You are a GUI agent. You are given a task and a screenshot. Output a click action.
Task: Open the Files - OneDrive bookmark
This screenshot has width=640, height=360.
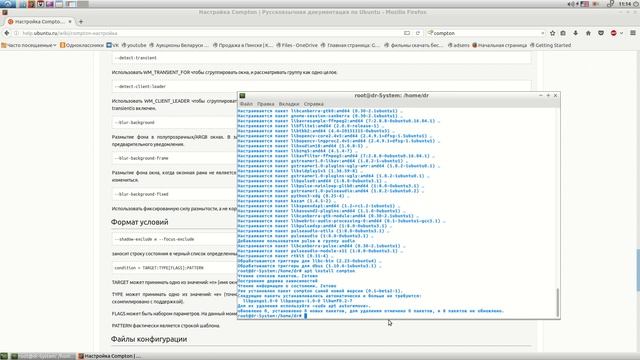coord(297,45)
